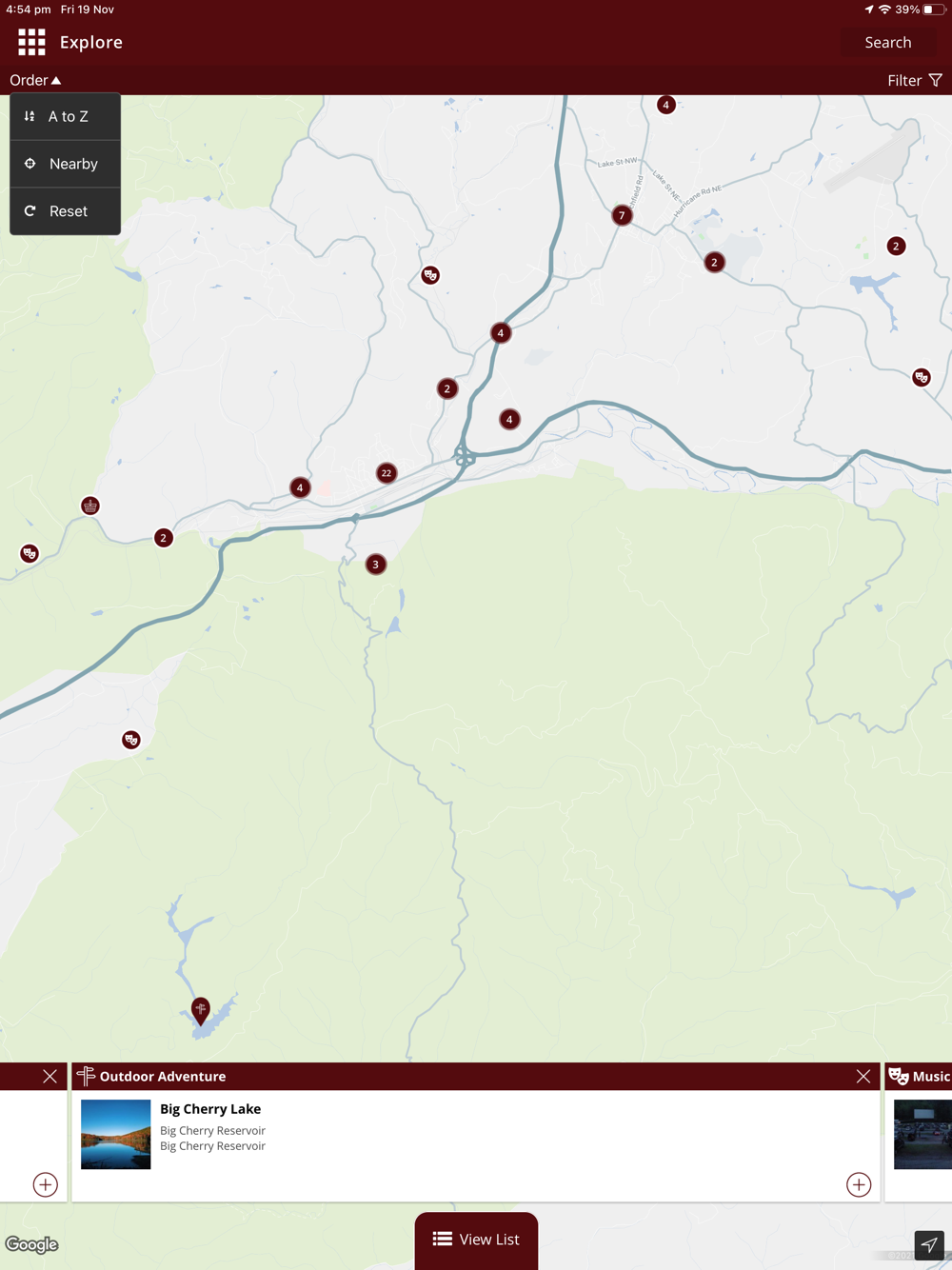Sort results A to Z

[x=66, y=116]
